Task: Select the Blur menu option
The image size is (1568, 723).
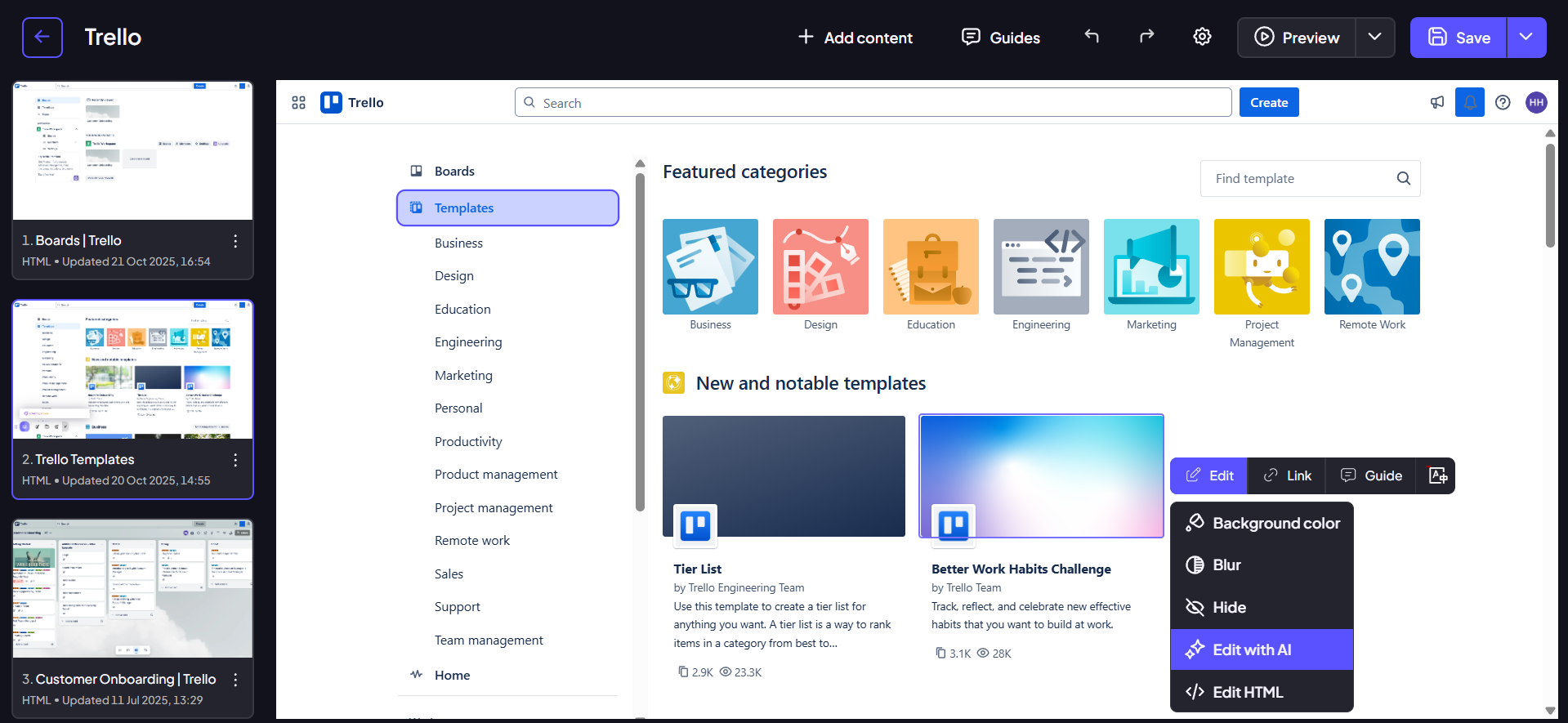Action: point(1262,565)
